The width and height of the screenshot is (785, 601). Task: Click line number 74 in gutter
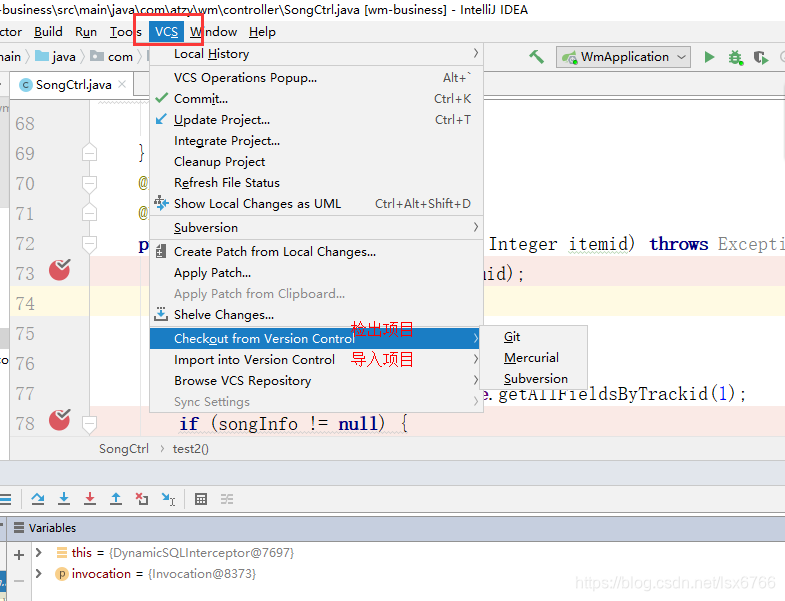[x=25, y=304]
